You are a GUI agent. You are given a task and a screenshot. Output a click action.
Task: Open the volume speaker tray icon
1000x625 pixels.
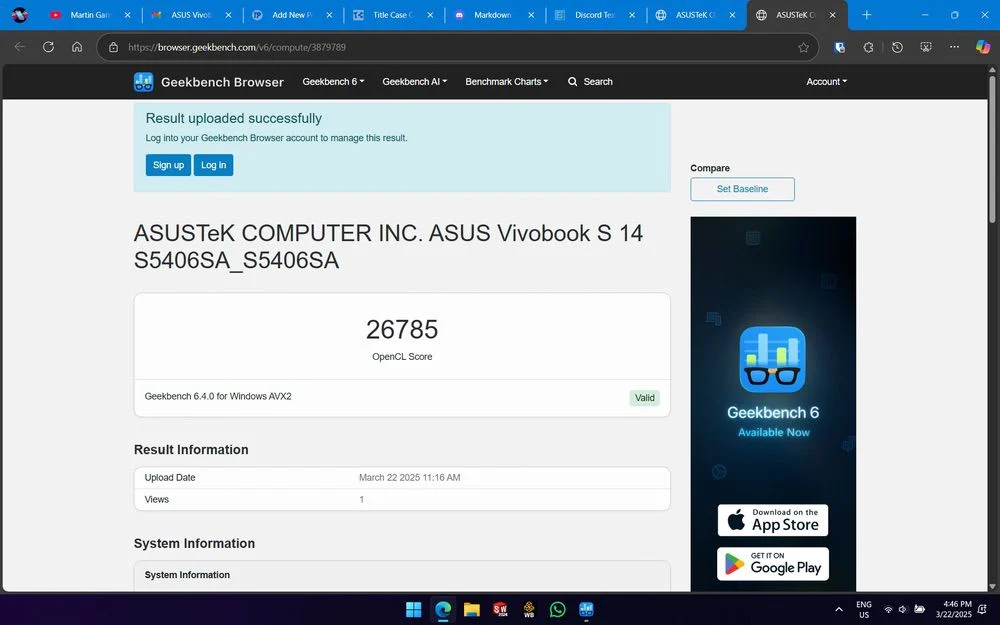(902, 610)
